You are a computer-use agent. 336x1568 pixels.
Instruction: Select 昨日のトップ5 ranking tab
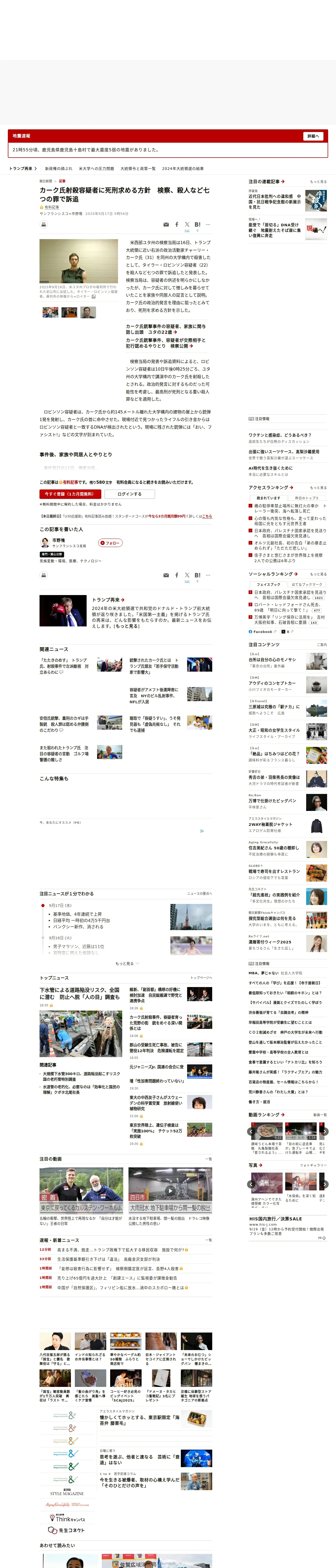click(x=307, y=498)
